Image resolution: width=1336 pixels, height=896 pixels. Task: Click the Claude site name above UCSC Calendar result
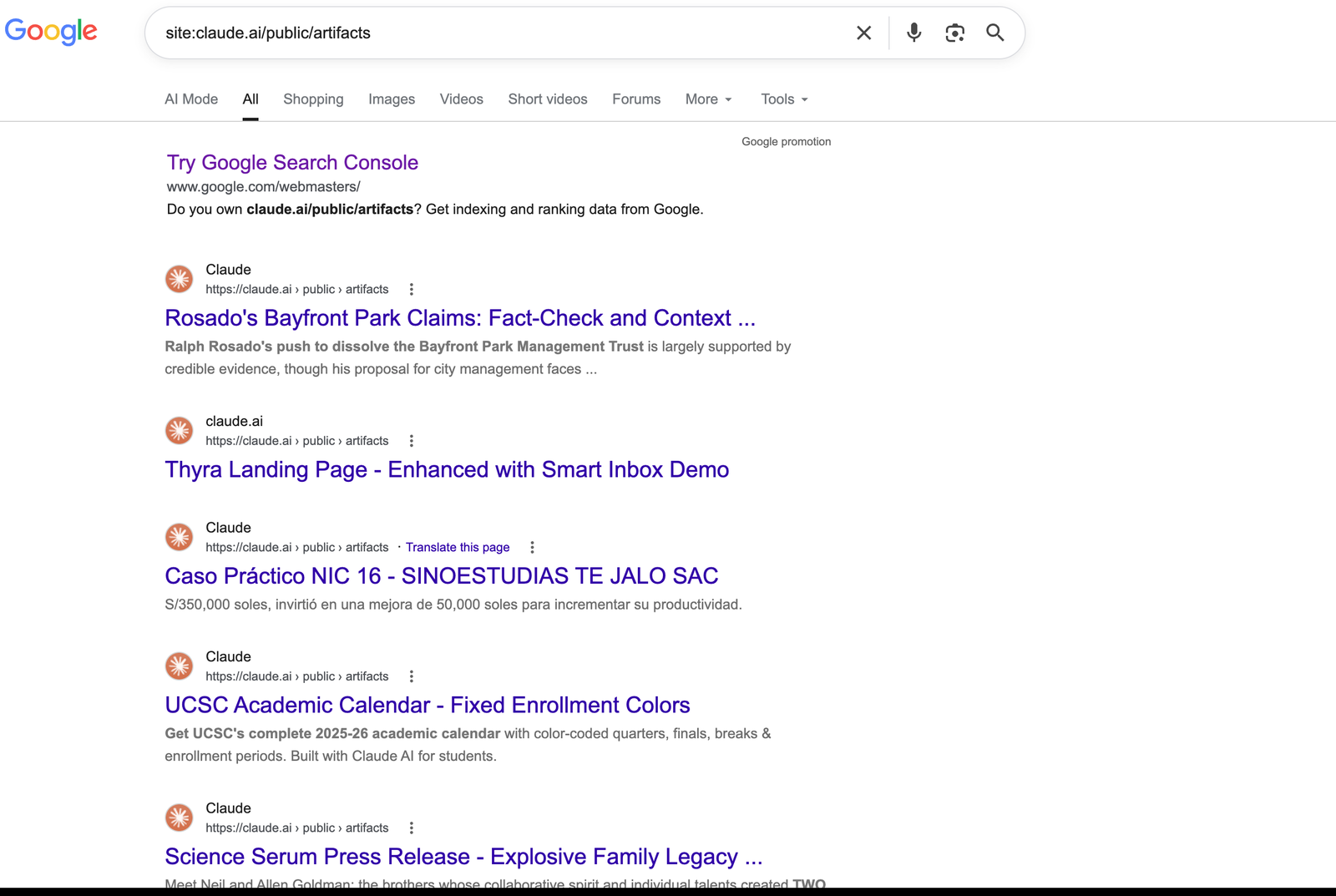tap(229, 657)
